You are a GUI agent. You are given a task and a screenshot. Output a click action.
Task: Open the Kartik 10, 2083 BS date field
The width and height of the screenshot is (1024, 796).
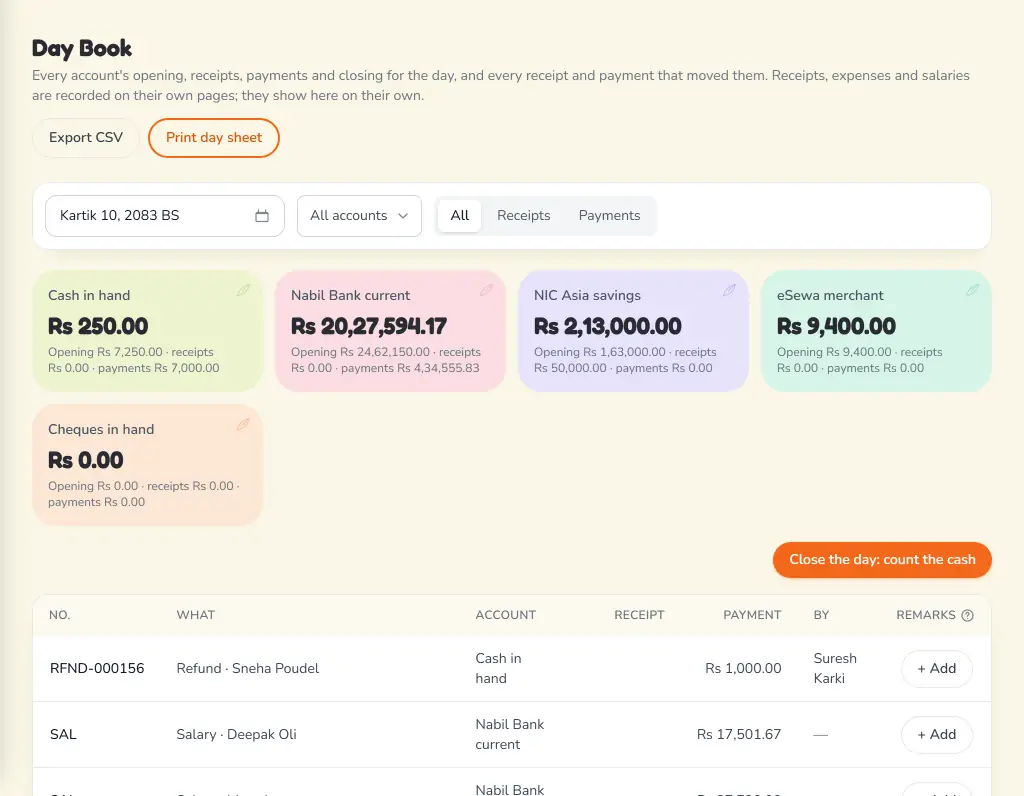(165, 215)
